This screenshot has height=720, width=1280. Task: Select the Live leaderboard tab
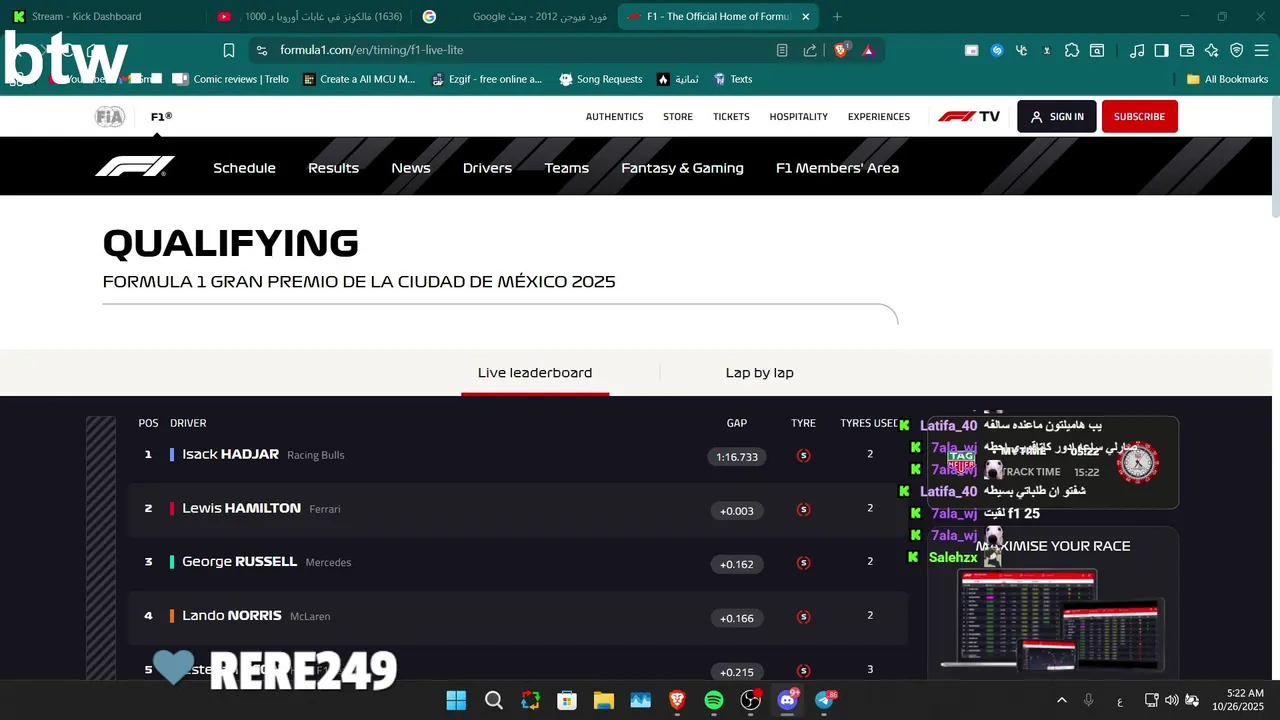(535, 373)
